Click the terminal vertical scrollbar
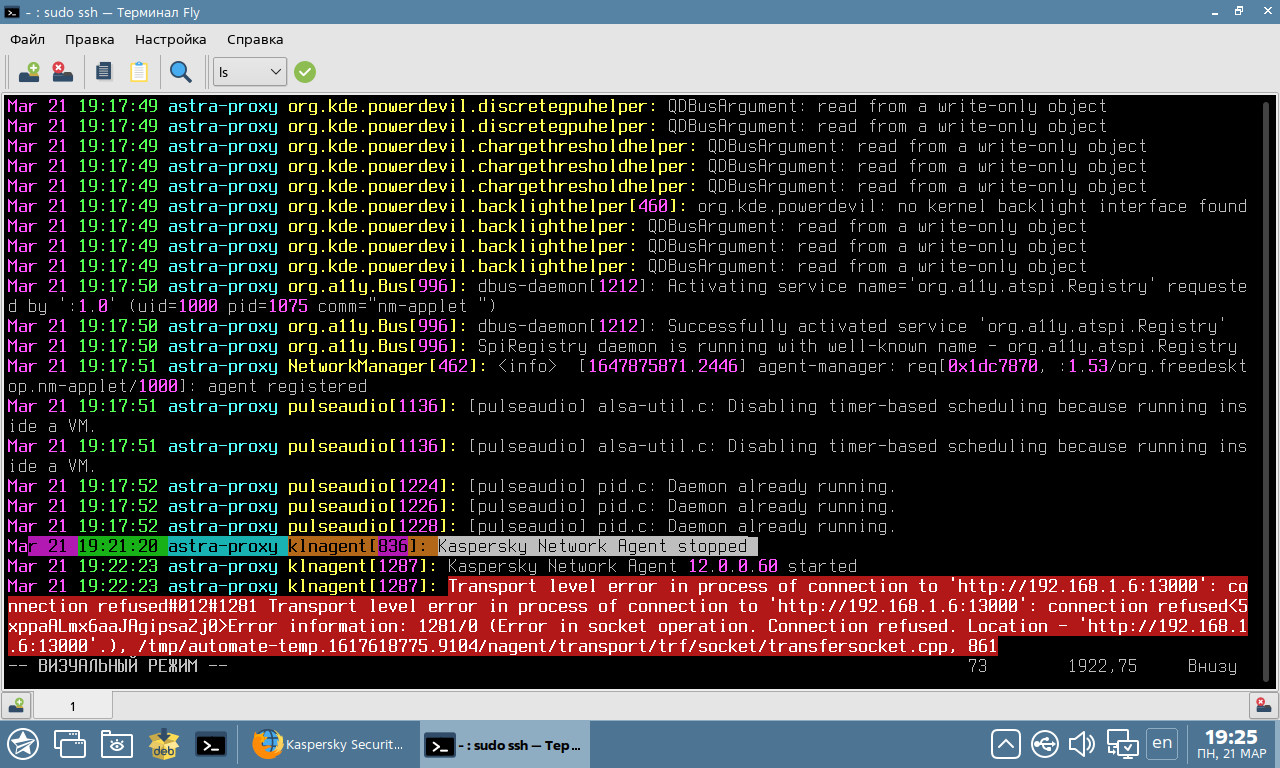 click(x=1268, y=390)
